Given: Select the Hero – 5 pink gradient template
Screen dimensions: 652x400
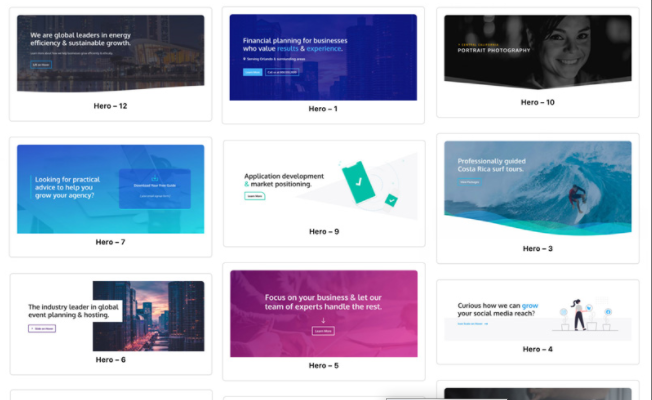Looking at the screenshot, I should (x=323, y=313).
